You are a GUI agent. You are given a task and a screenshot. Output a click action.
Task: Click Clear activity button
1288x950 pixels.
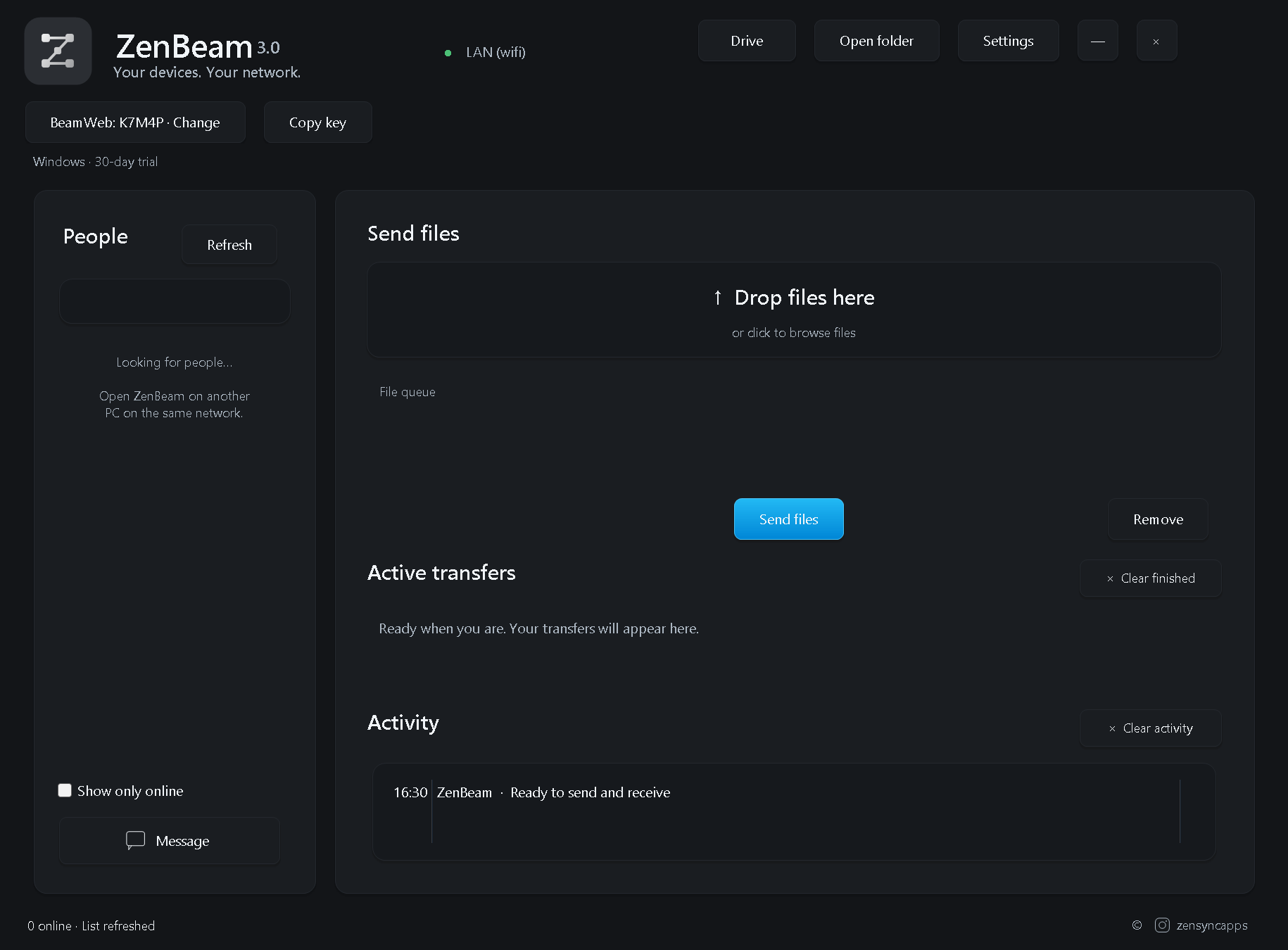pyautogui.click(x=1150, y=728)
